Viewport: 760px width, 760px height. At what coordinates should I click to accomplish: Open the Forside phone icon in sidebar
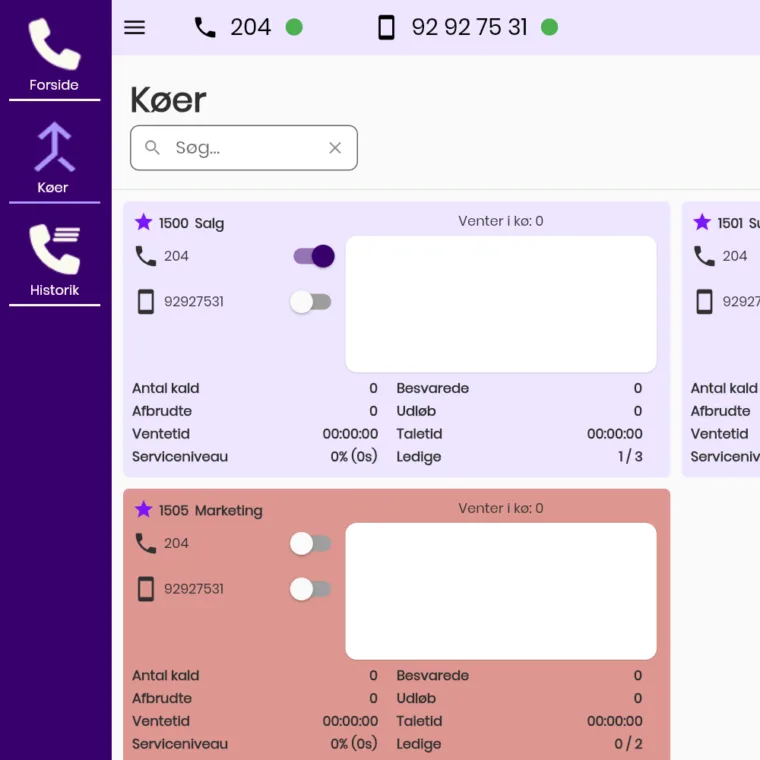click(54, 44)
